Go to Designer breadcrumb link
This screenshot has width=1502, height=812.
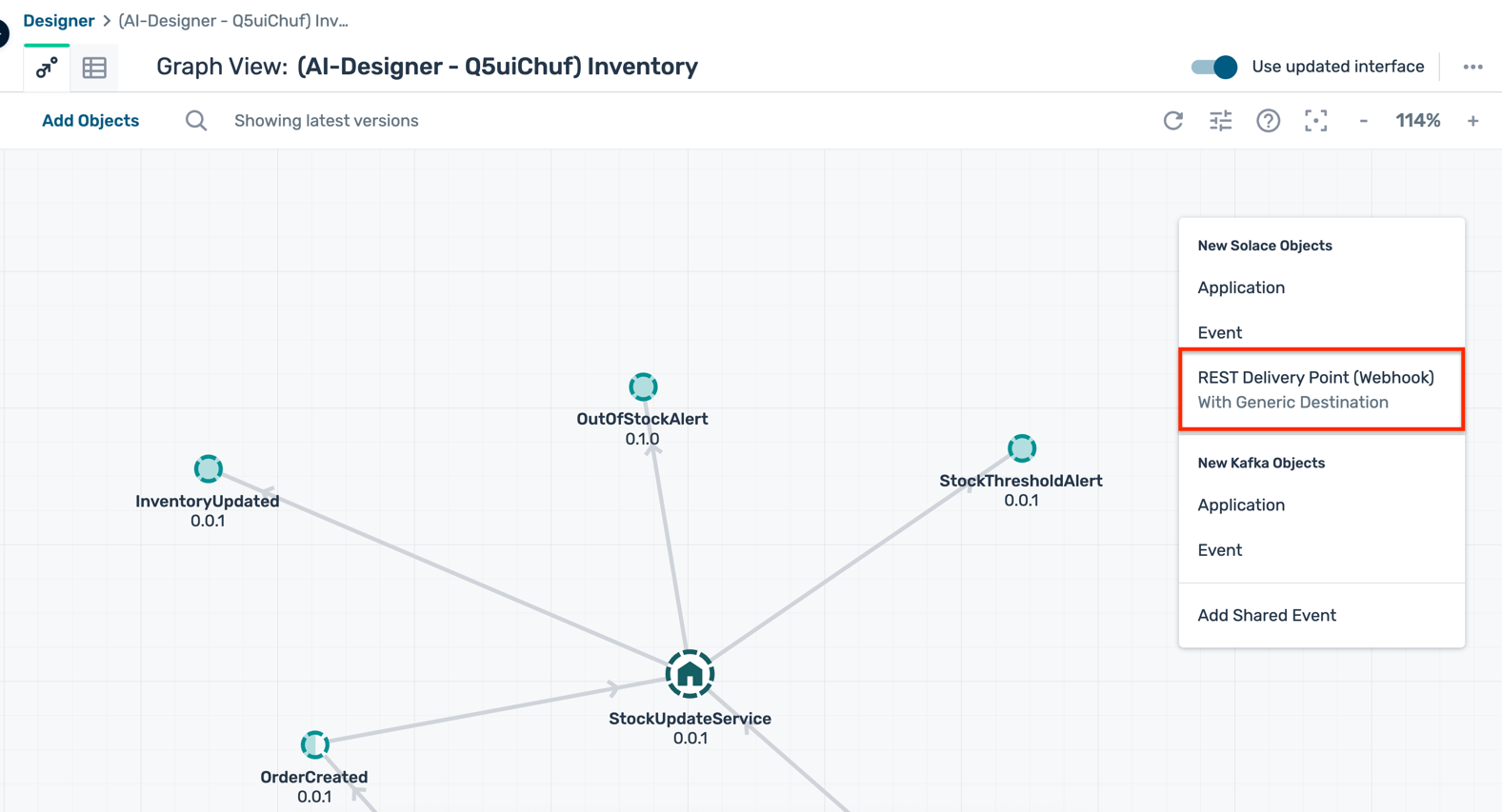click(x=58, y=21)
